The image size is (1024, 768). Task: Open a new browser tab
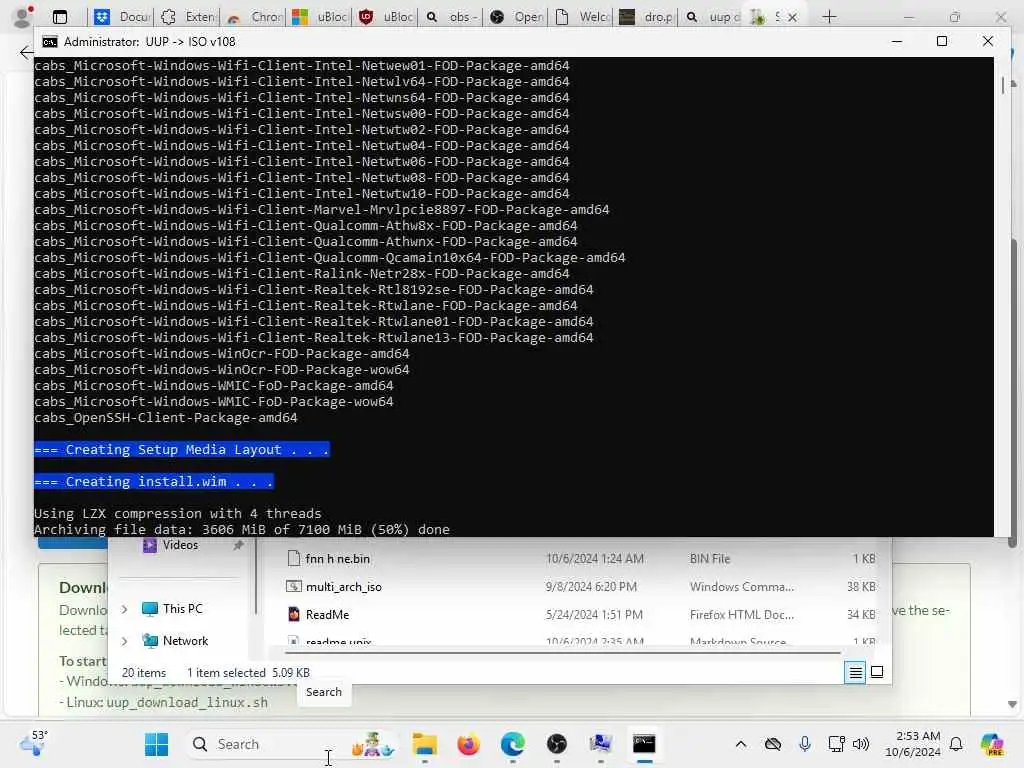[829, 17]
